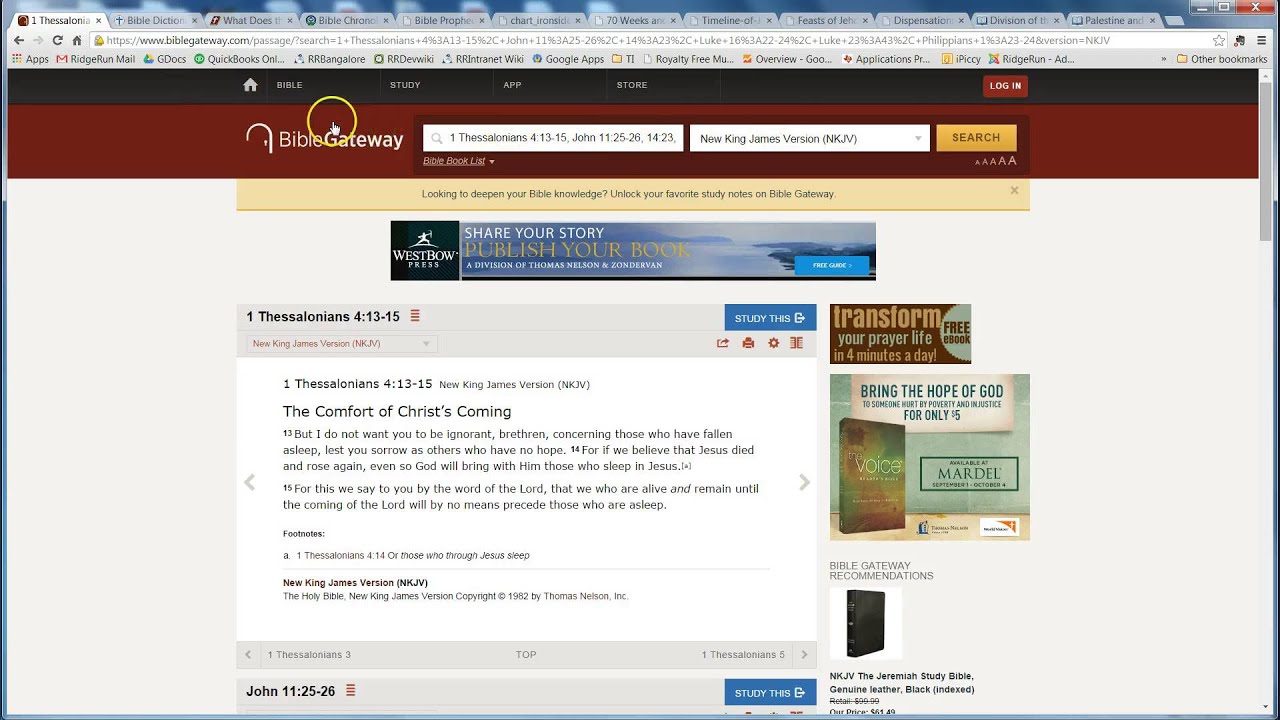
Task: Open the RidgeRun Mail bookmark
Action: click(96, 59)
